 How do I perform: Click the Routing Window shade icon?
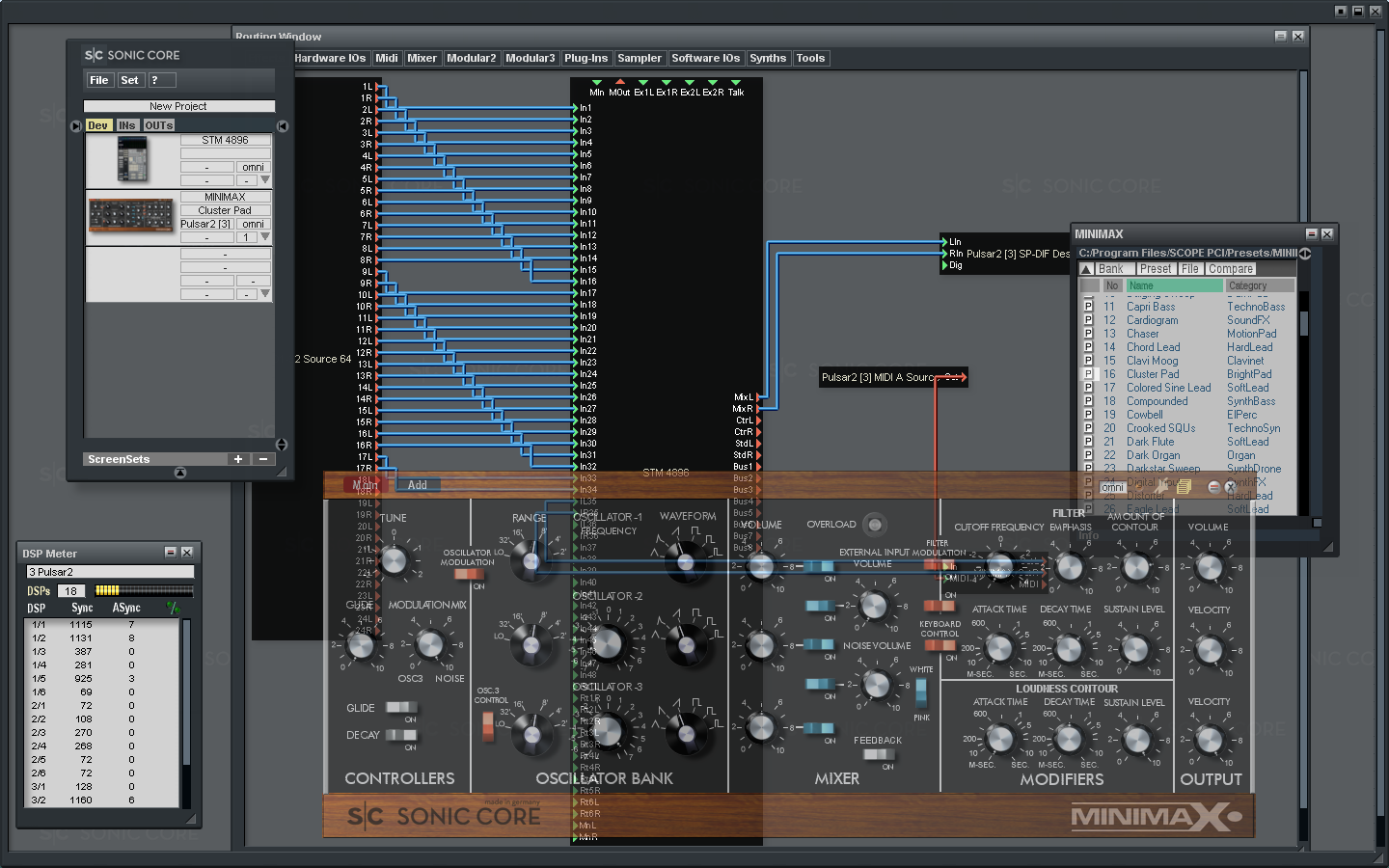tap(1280, 36)
